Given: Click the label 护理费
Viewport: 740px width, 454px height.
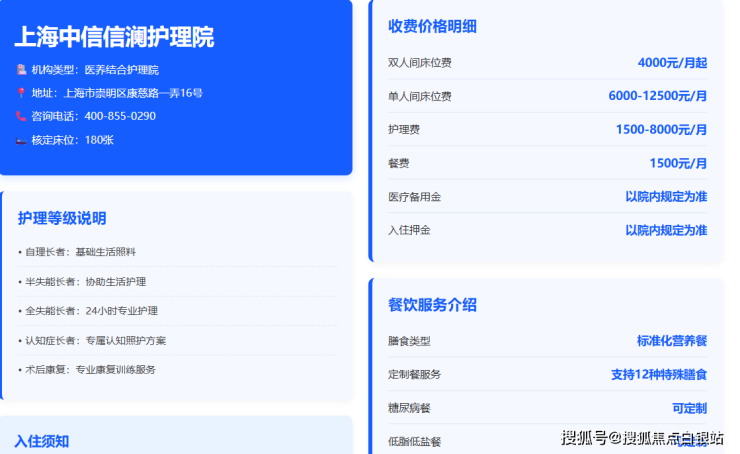Looking at the screenshot, I should coord(404,130).
